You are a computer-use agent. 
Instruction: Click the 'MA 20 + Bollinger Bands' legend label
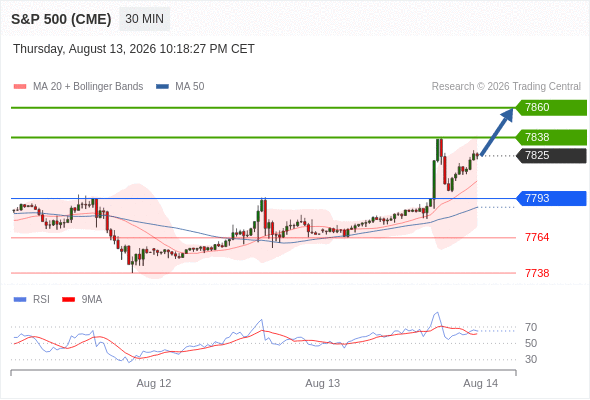click(x=88, y=87)
